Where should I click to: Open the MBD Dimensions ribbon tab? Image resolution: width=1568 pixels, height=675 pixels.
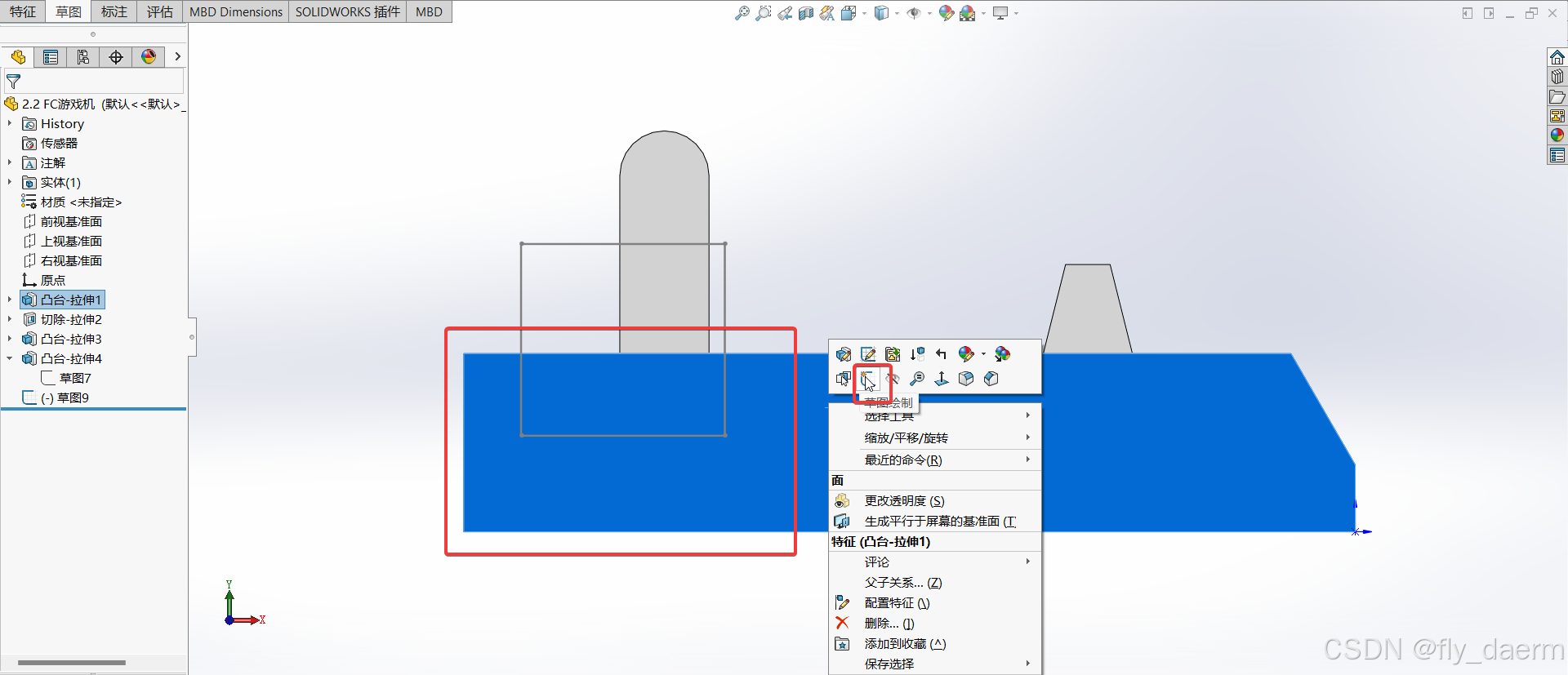pyautogui.click(x=236, y=11)
